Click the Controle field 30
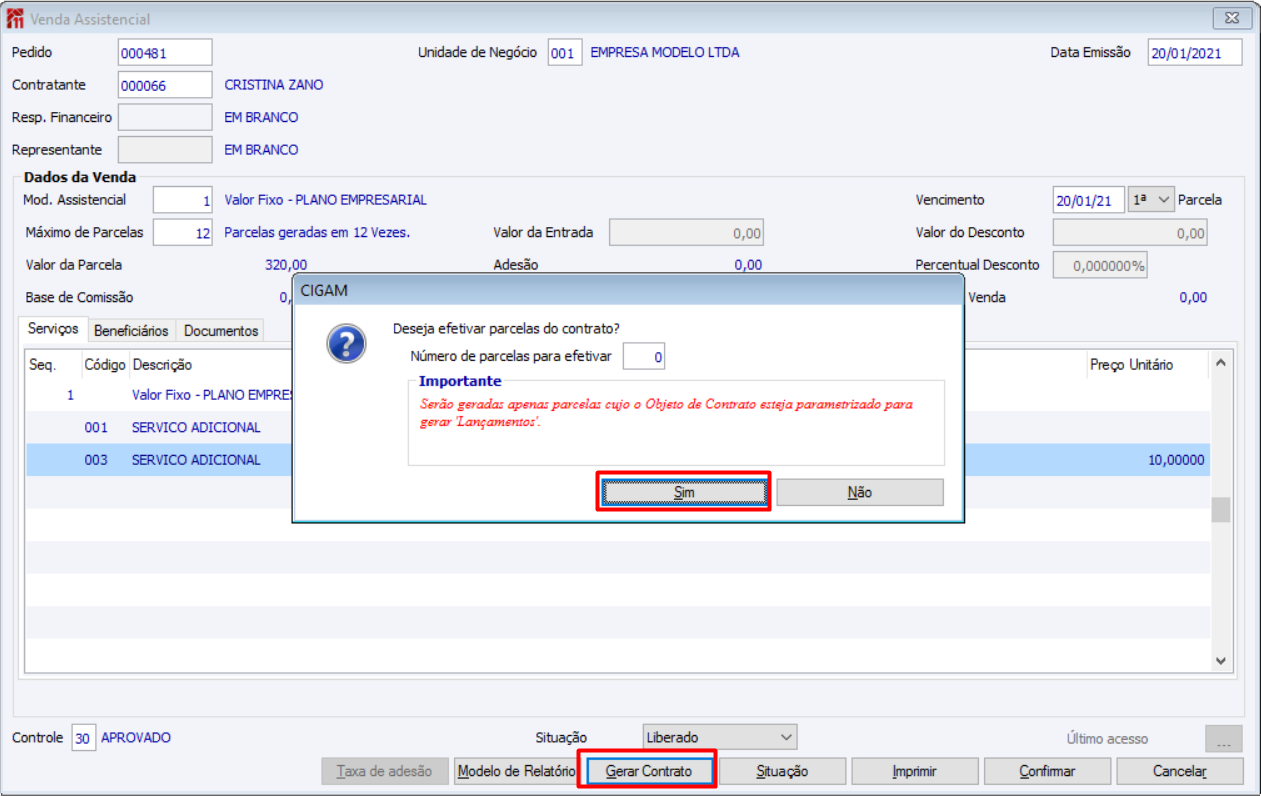Viewport: 1261px width, 796px height. tap(83, 738)
